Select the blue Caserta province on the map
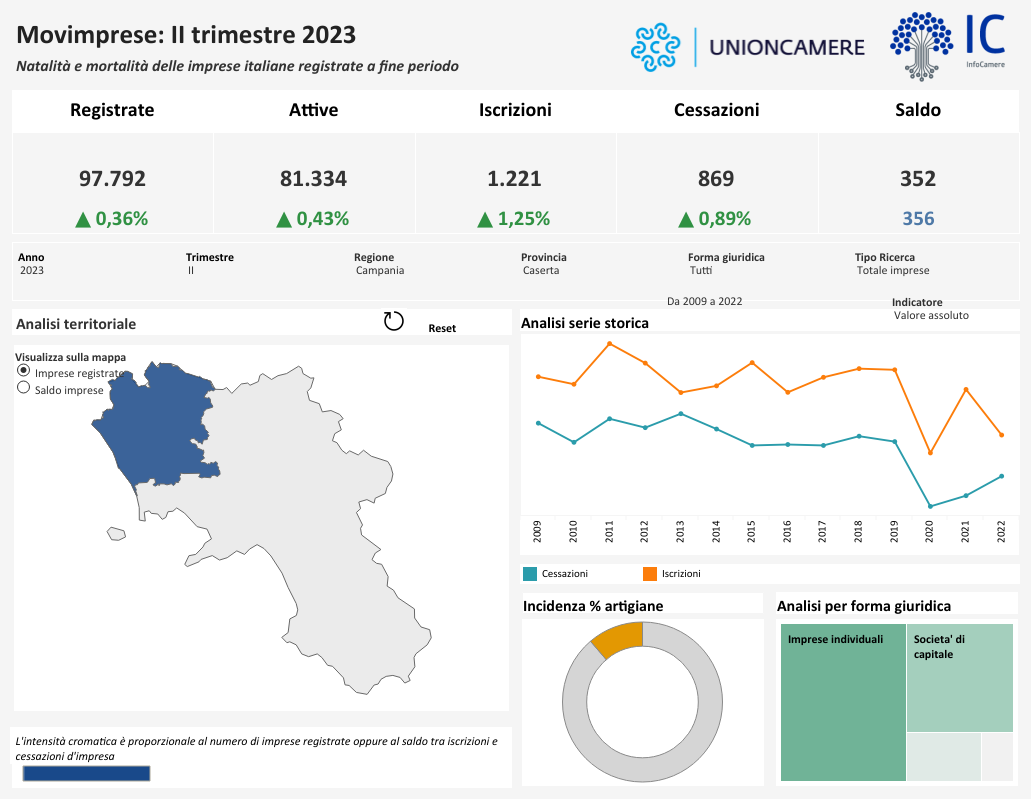Screen dimensions: 1031x799 158,424
